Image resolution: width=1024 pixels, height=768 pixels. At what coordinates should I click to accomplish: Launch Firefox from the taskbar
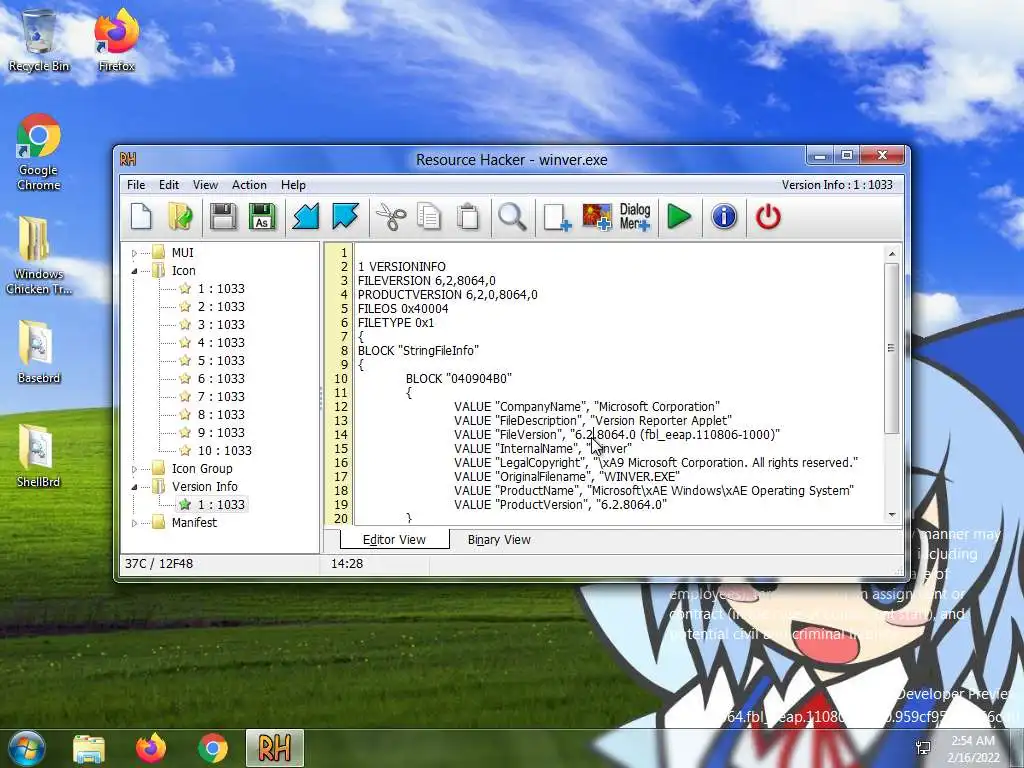(x=151, y=748)
